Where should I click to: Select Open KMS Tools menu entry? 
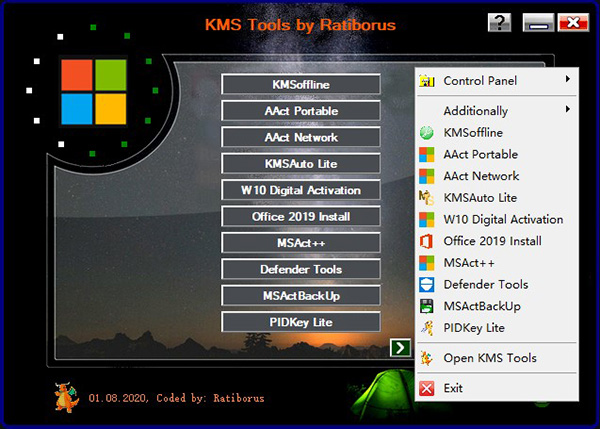pyautogui.click(x=497, y=358)
